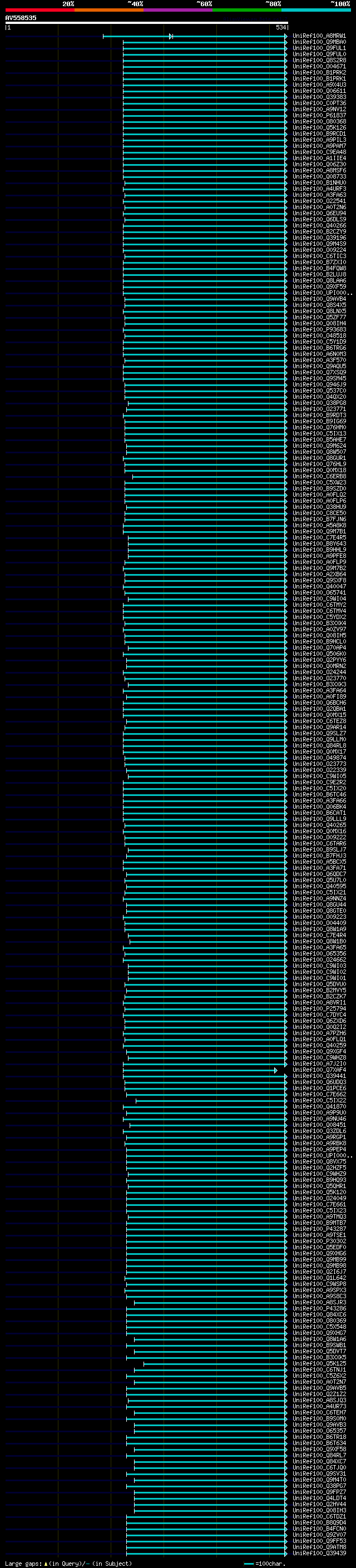Click hit UniRef100_C6TNJ1

319,1369
